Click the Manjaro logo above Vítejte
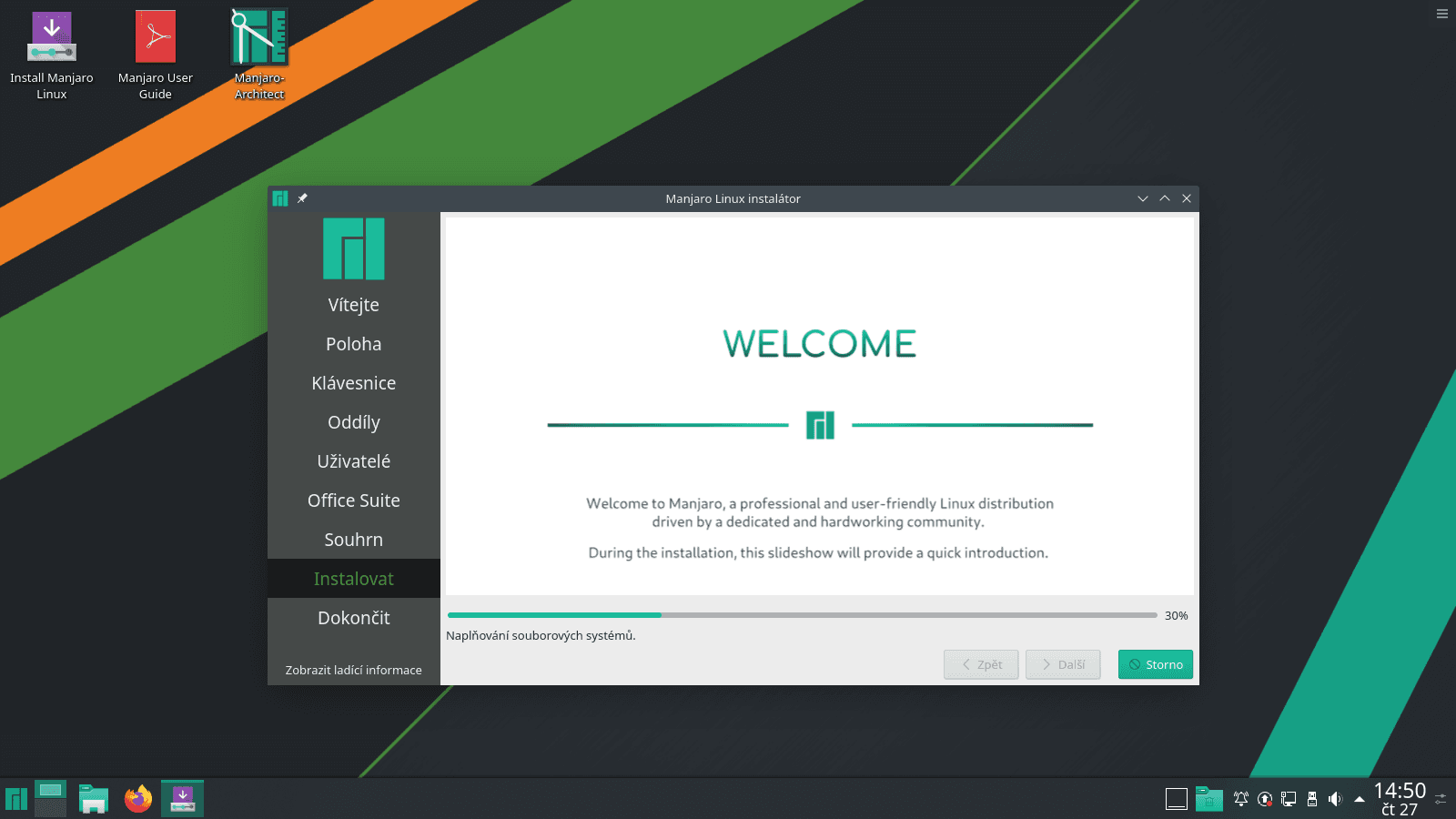1456x819 pixels. [353, 248]
